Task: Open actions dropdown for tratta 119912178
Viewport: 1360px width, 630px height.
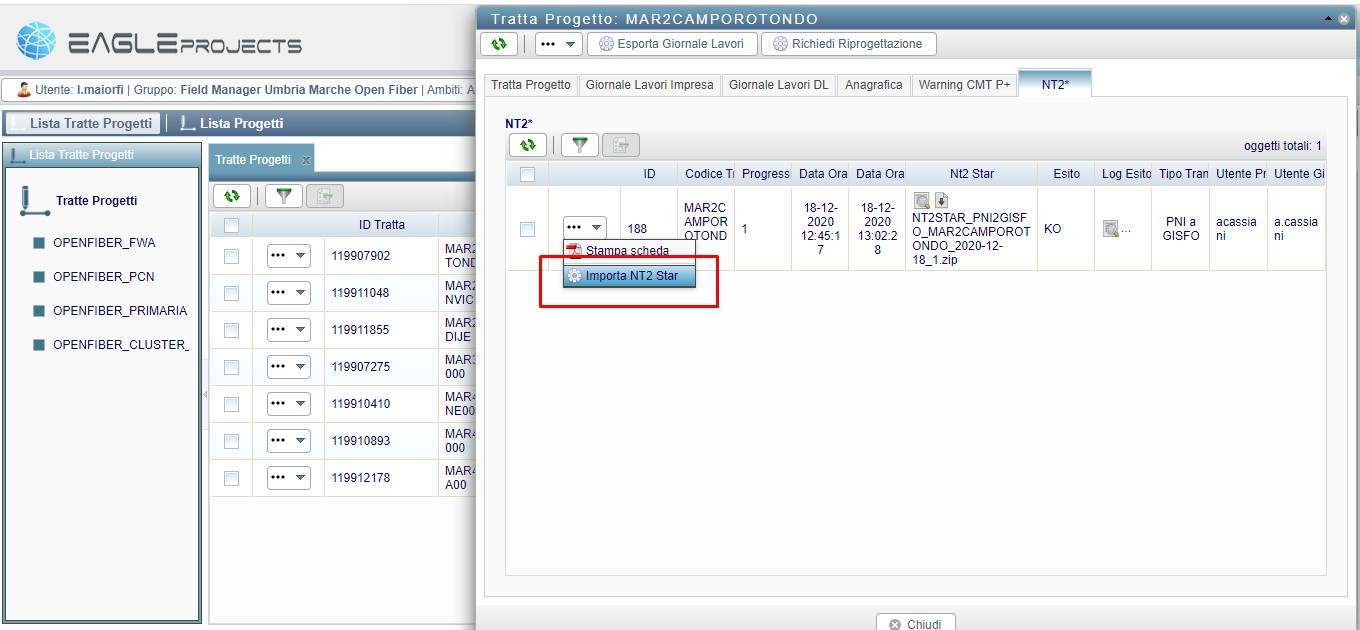Action: 289,478
